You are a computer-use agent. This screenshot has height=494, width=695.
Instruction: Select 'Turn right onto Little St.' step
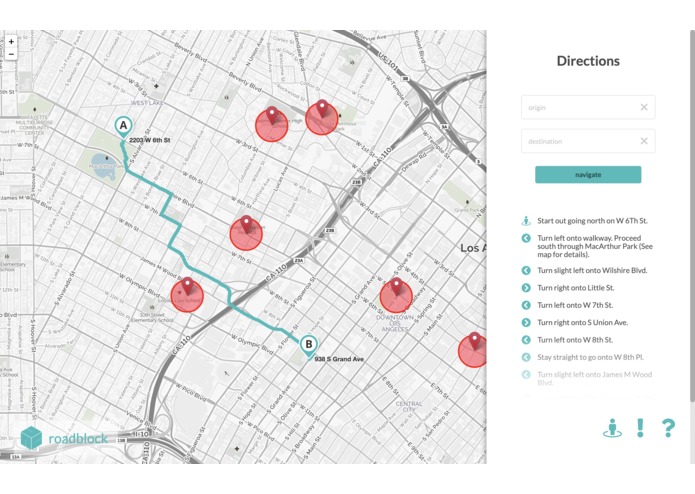pos(576,288)
